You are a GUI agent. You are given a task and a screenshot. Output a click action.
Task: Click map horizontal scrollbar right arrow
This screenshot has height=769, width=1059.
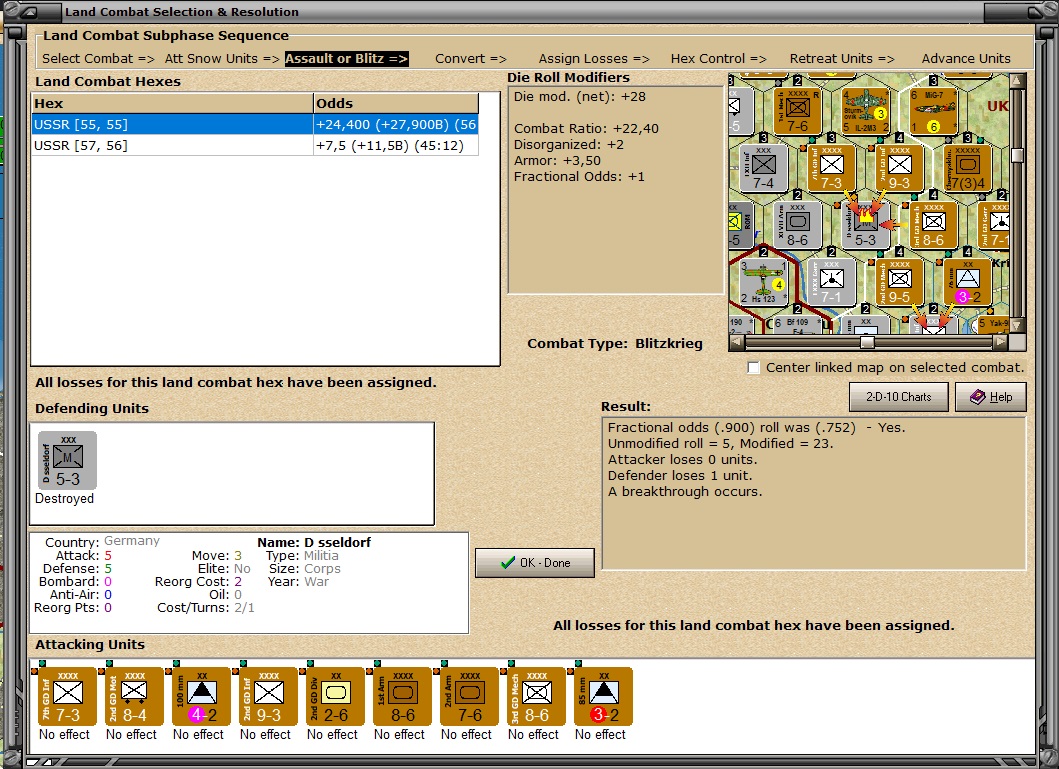click(x=1000, y=342)
